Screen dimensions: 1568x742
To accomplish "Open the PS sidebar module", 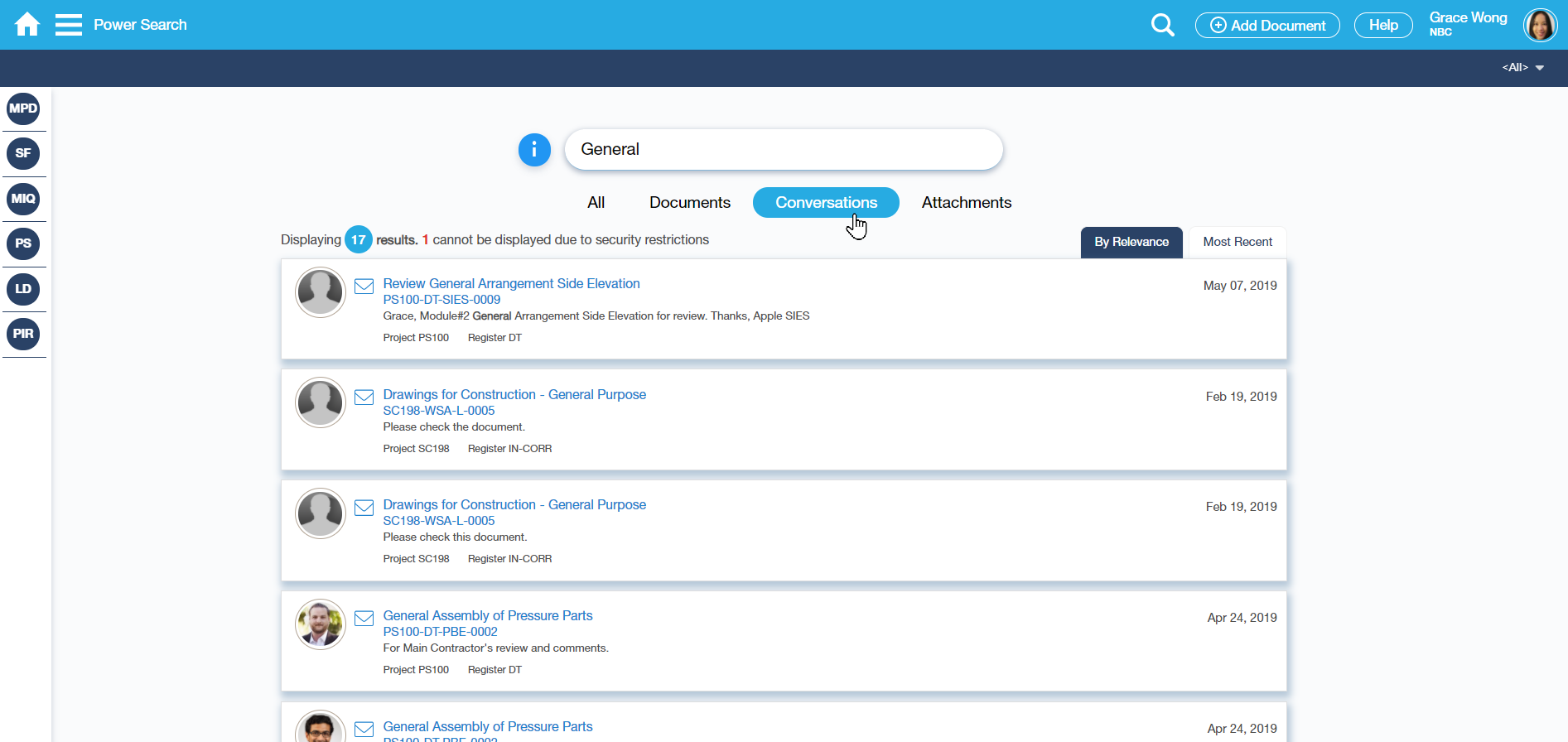I will [23, 243].
